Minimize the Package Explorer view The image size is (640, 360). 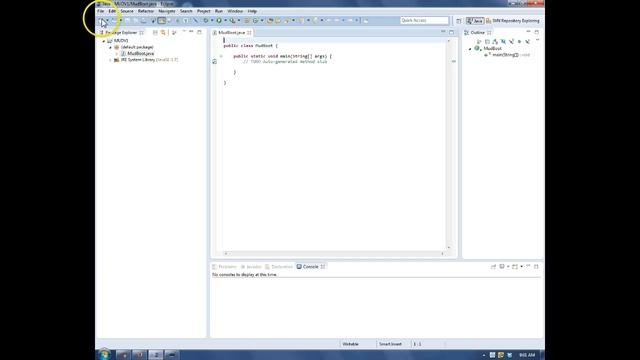[191, 32]
